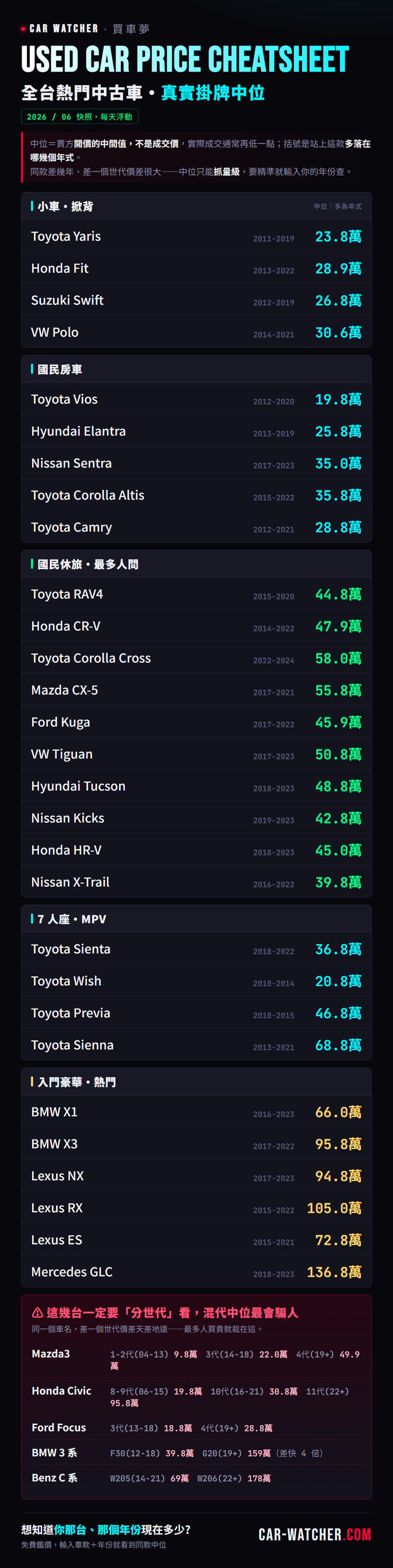
Task: Click the 你那台、那個年份 highlighted text
Action: pos(97,1530)
